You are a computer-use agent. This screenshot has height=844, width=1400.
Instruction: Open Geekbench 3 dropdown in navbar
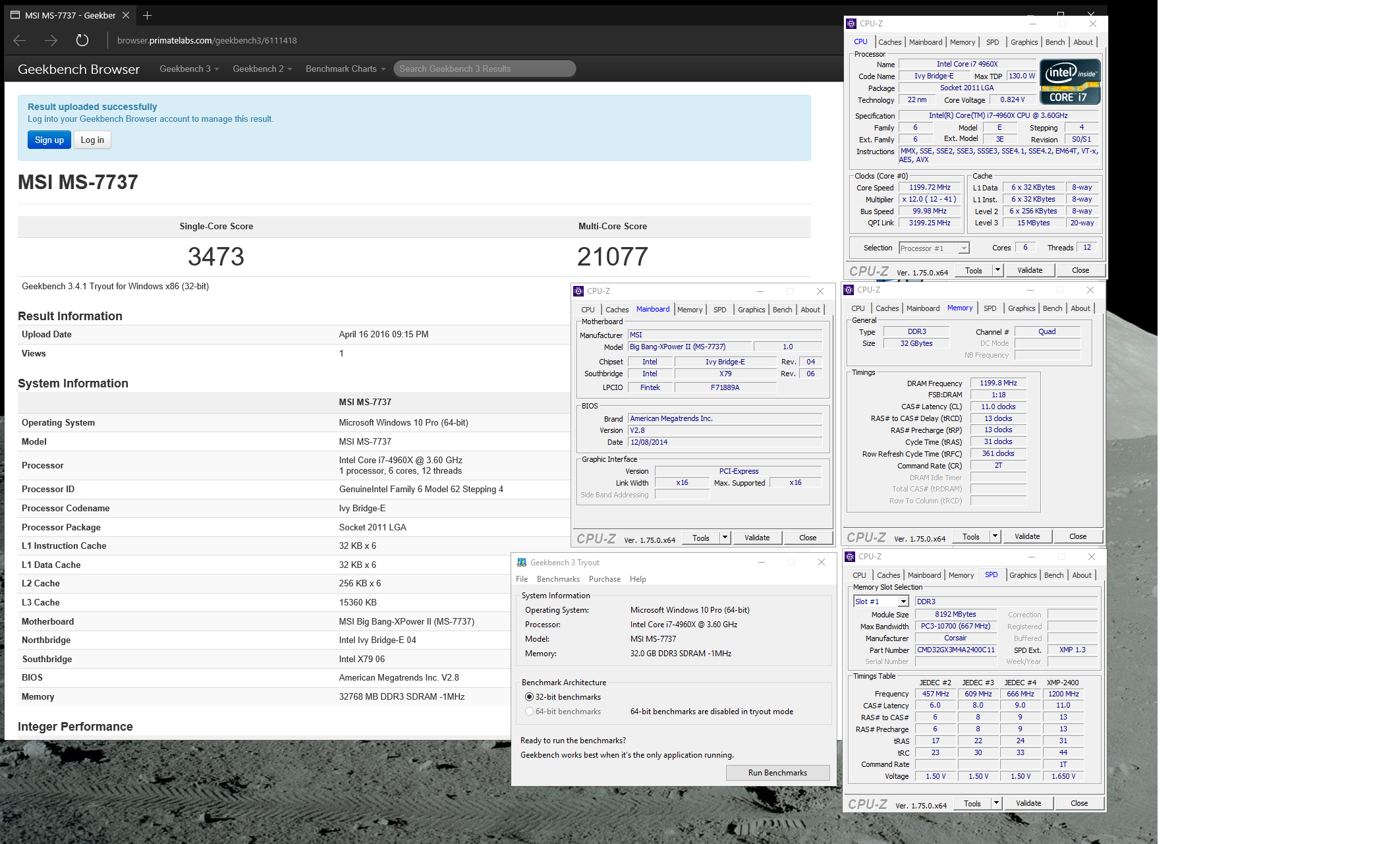tap(189, 69)
